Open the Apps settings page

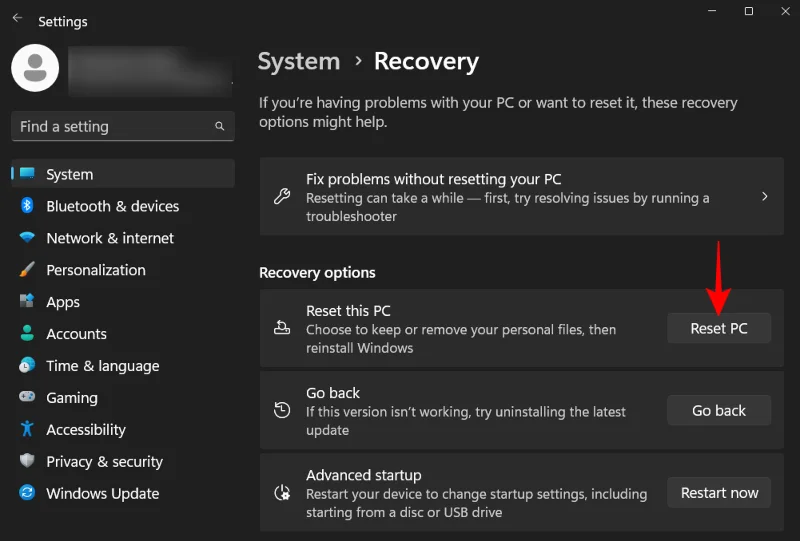(123, 301)
